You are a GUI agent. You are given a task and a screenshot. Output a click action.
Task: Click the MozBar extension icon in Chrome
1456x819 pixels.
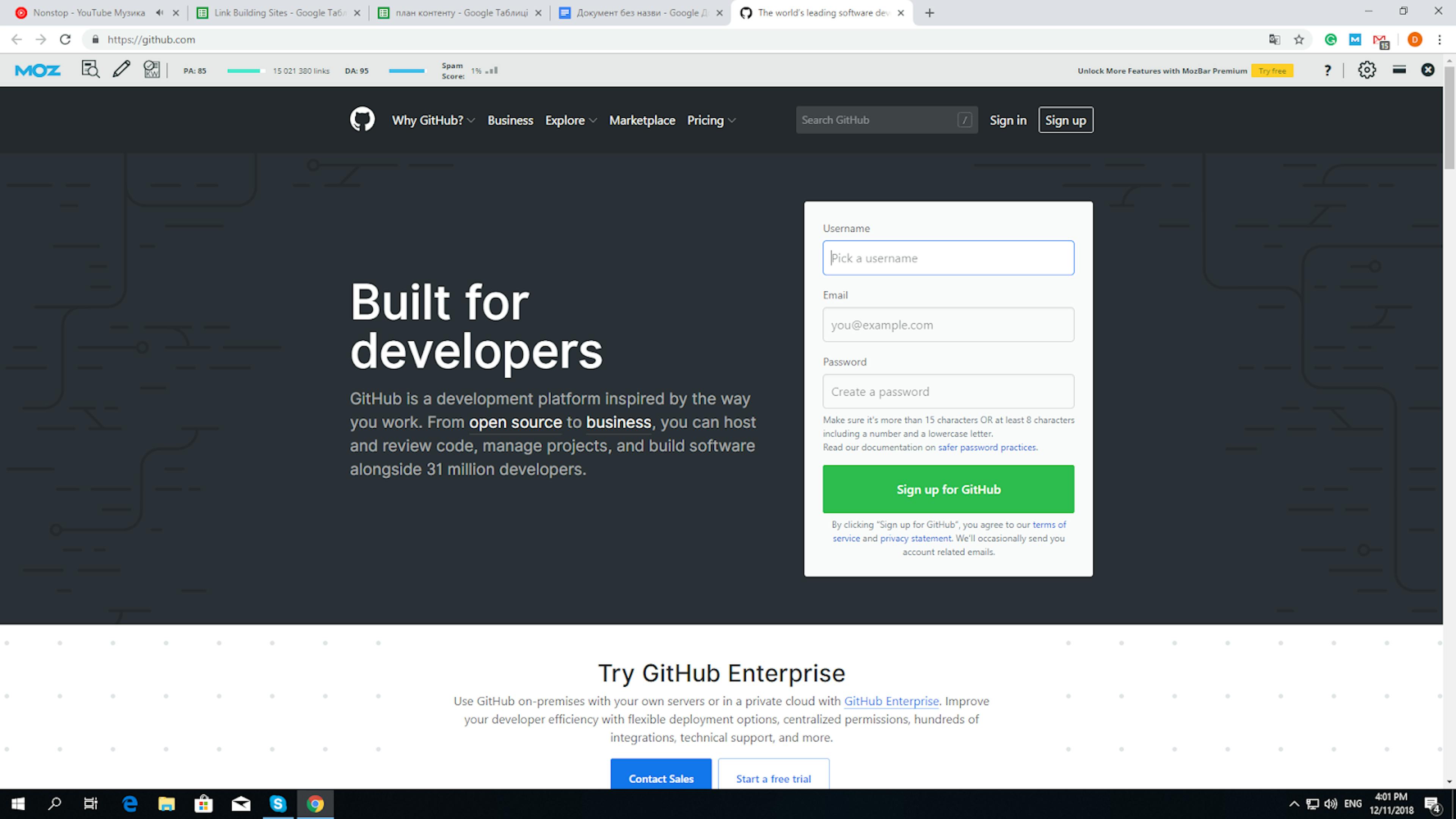(x=1355, y=39)
